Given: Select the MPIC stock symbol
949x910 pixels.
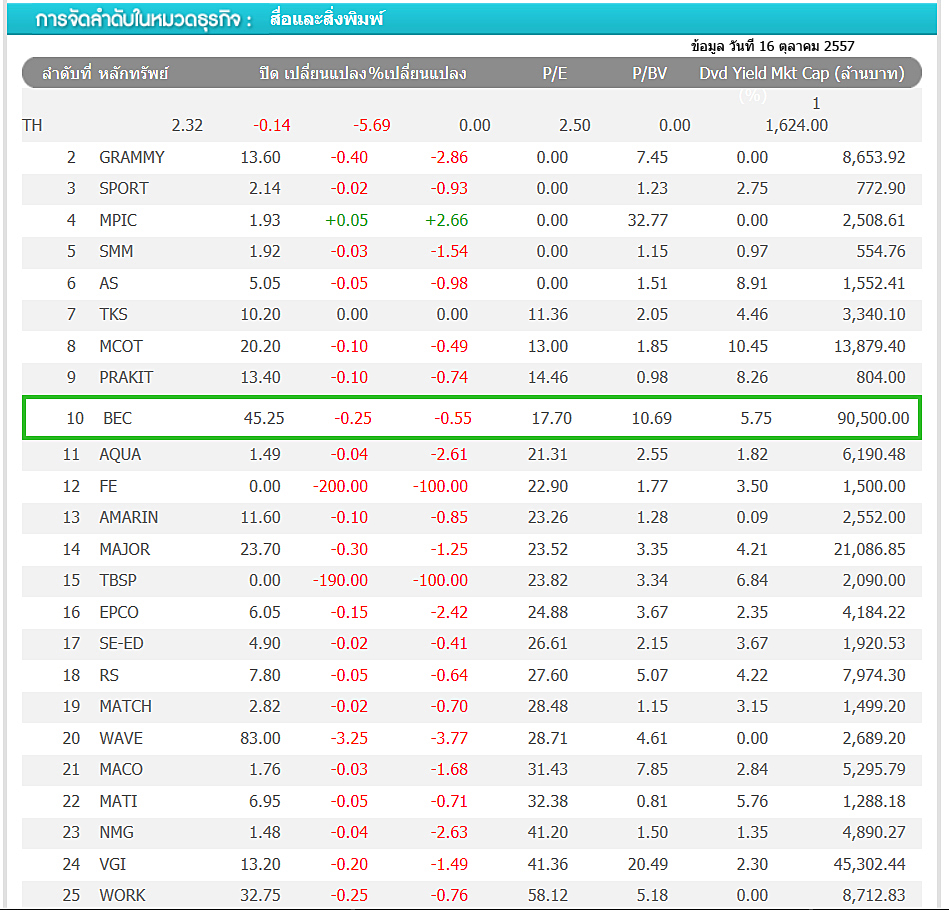Looking at the screenshot, I should pos(118,220).
